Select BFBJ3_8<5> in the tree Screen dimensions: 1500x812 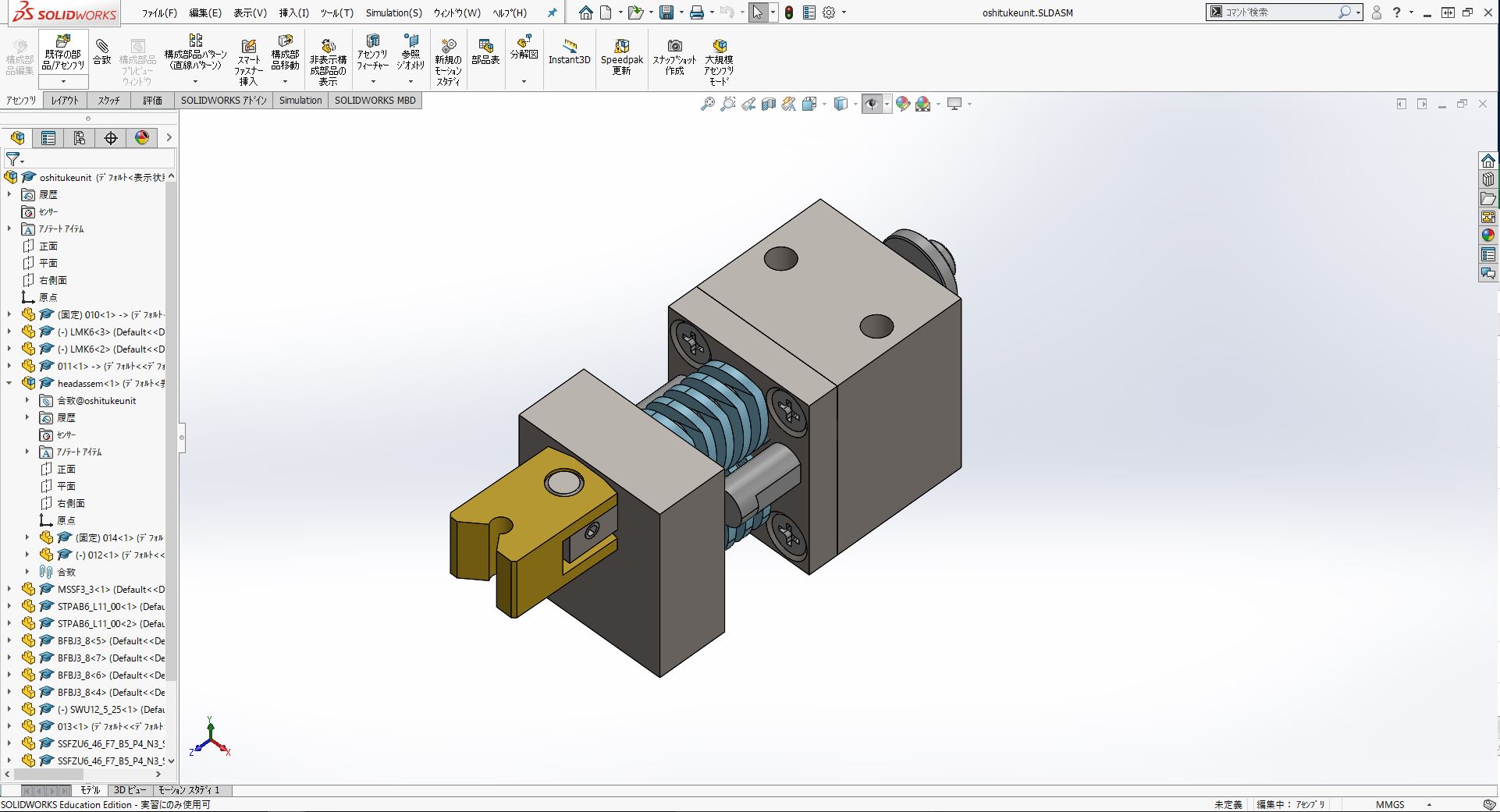111,640
